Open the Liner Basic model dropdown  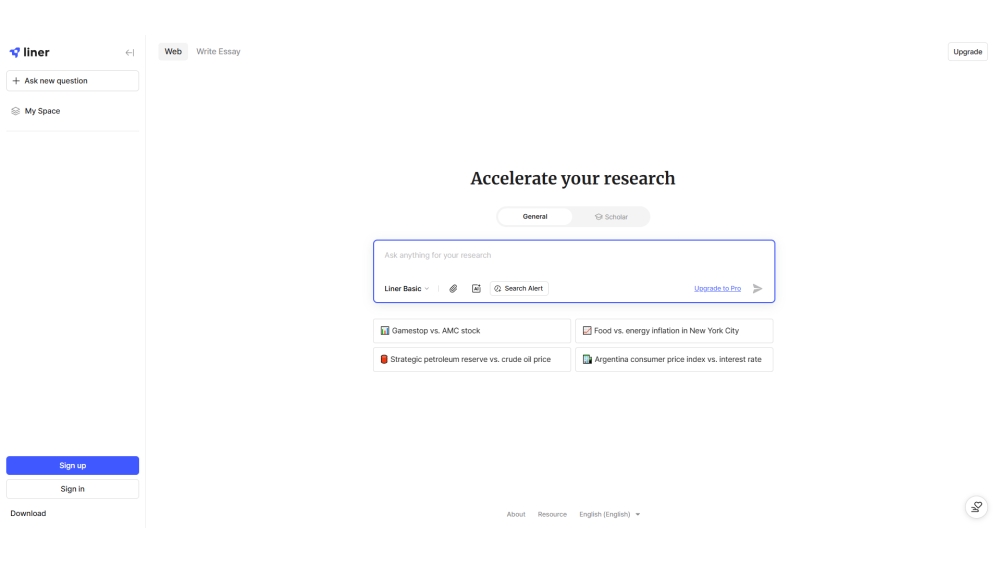pos(406,288)
